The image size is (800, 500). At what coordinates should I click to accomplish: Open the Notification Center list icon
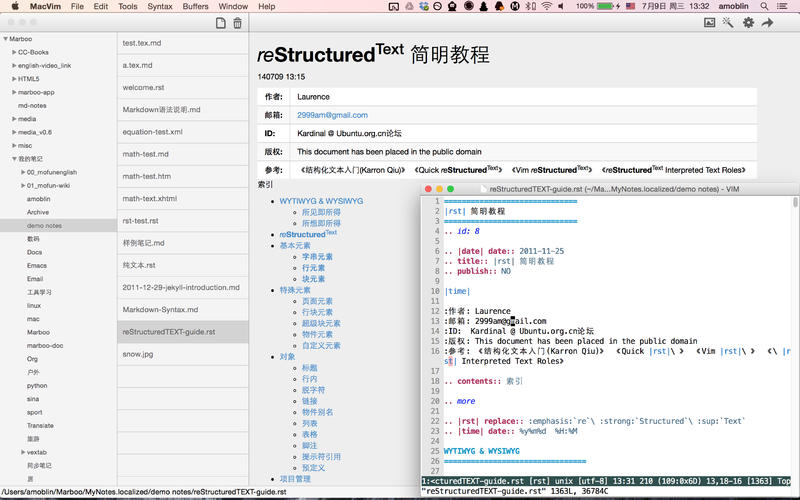782,6
